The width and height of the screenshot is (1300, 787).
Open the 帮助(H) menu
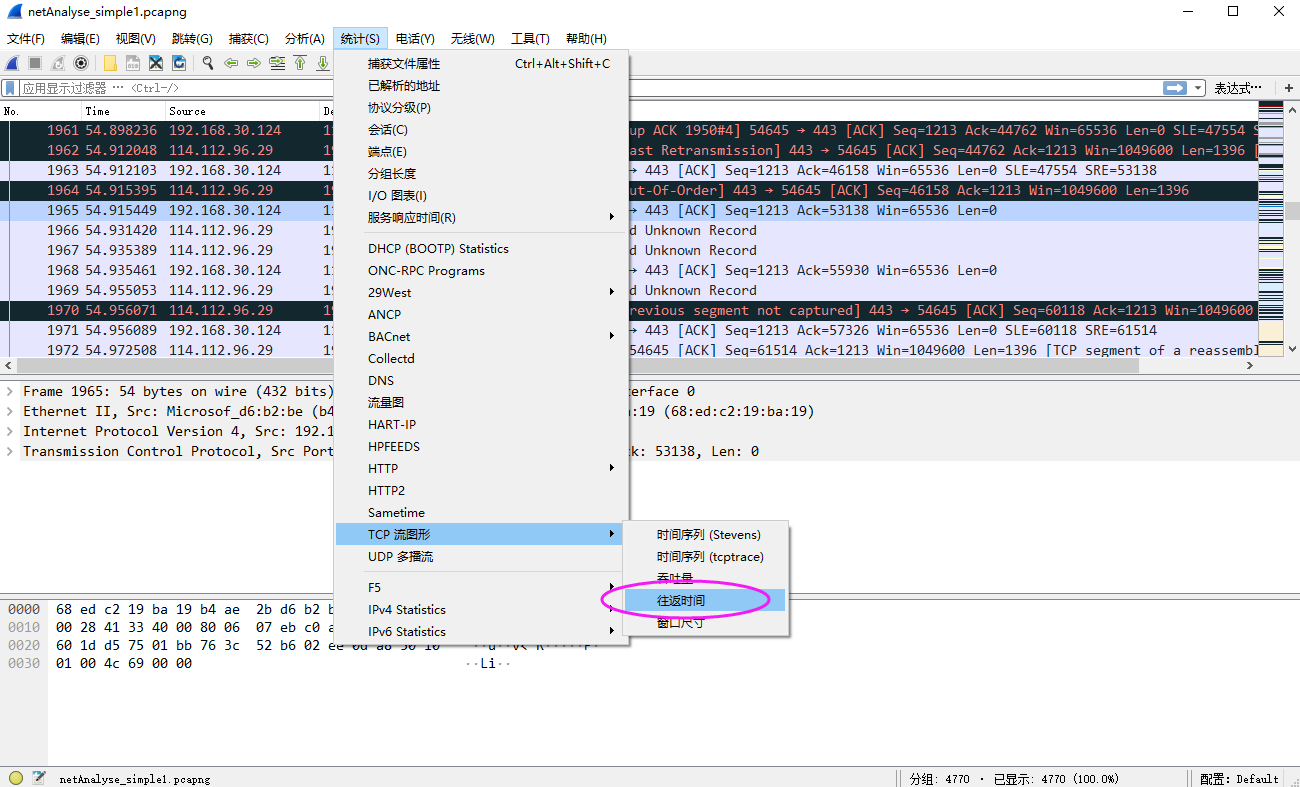tap(586, 39)
